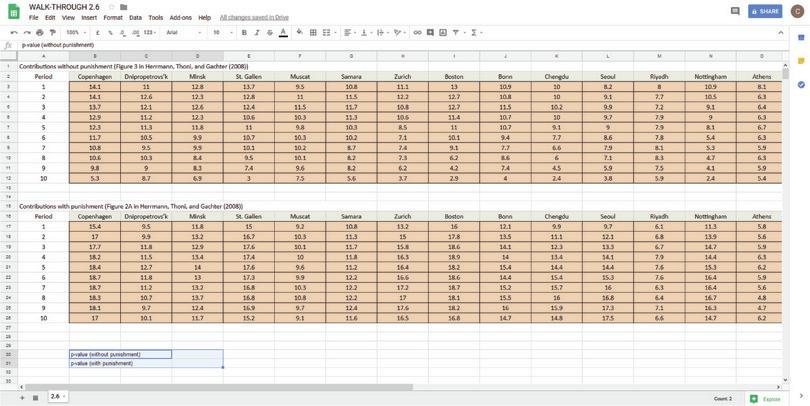
Task: Click the SHARE button
Action: (765, 11)
